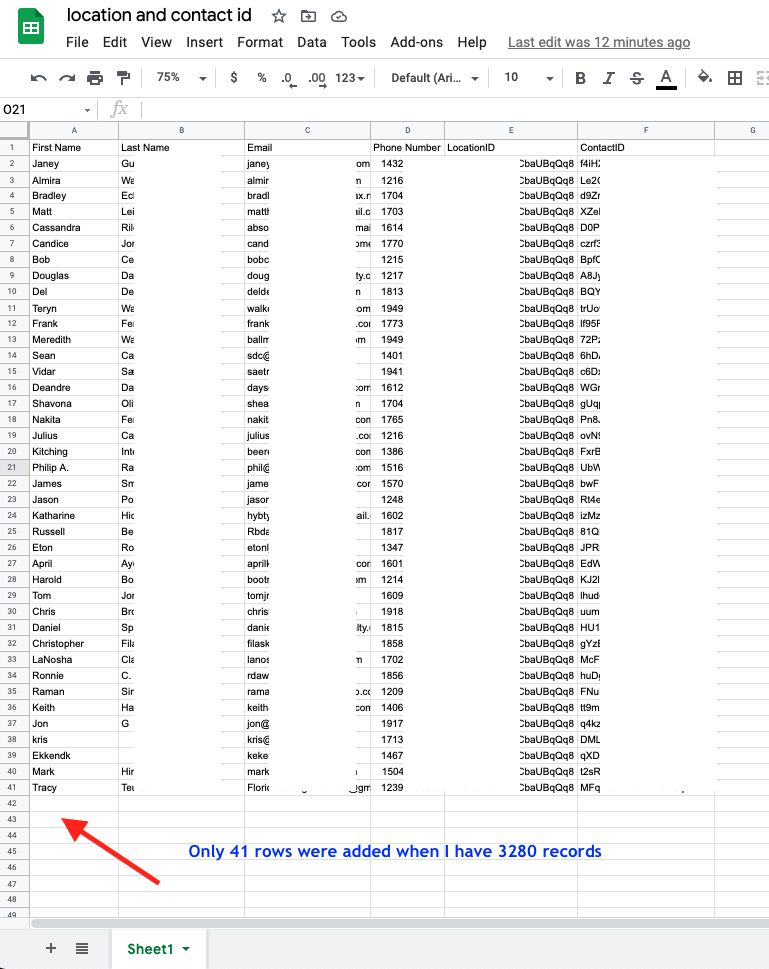
Task: Open the Add-ons menu
Action: pos(417,42)
